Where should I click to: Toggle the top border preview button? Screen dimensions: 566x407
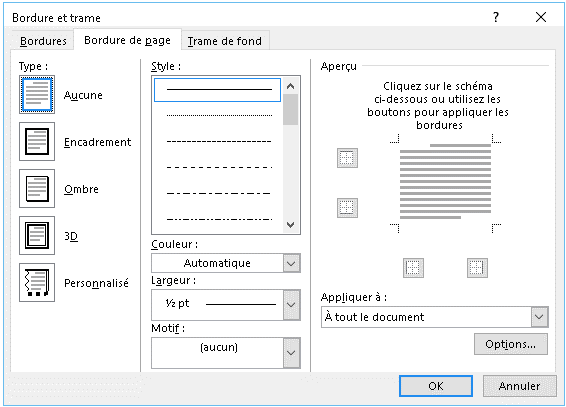coord(347,158)
